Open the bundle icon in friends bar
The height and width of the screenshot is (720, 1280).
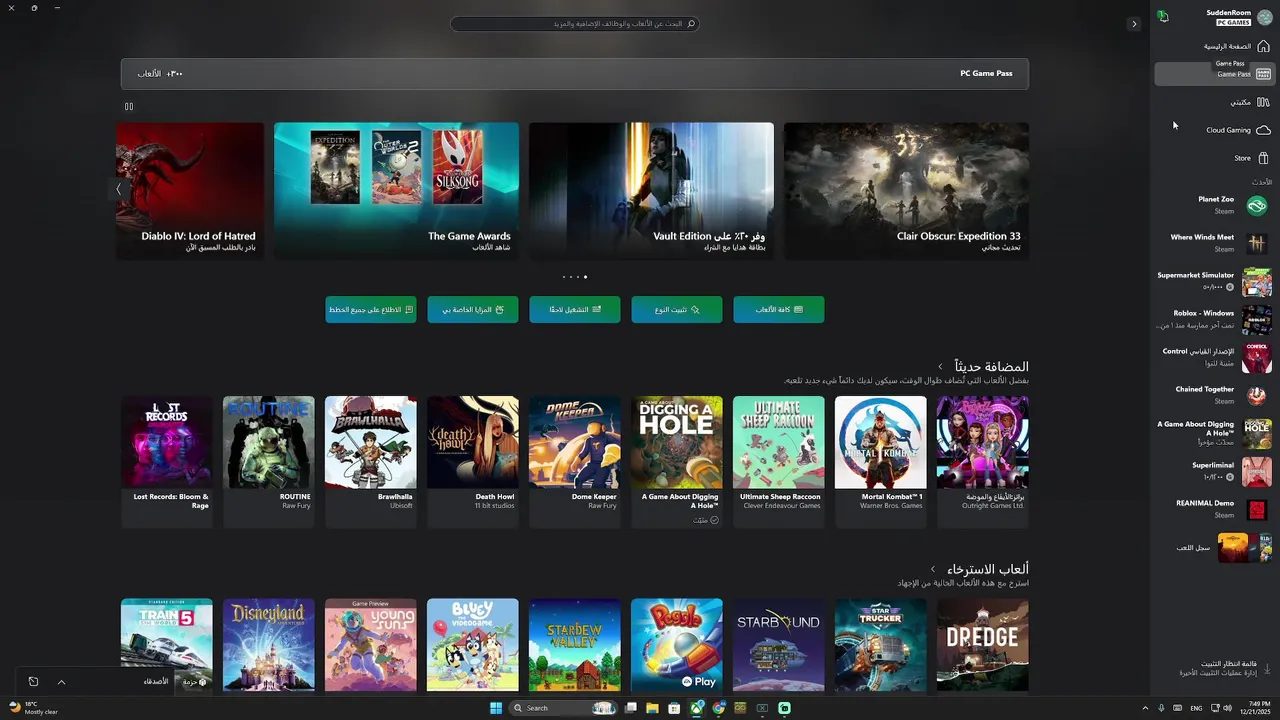(x=203, y=681)
